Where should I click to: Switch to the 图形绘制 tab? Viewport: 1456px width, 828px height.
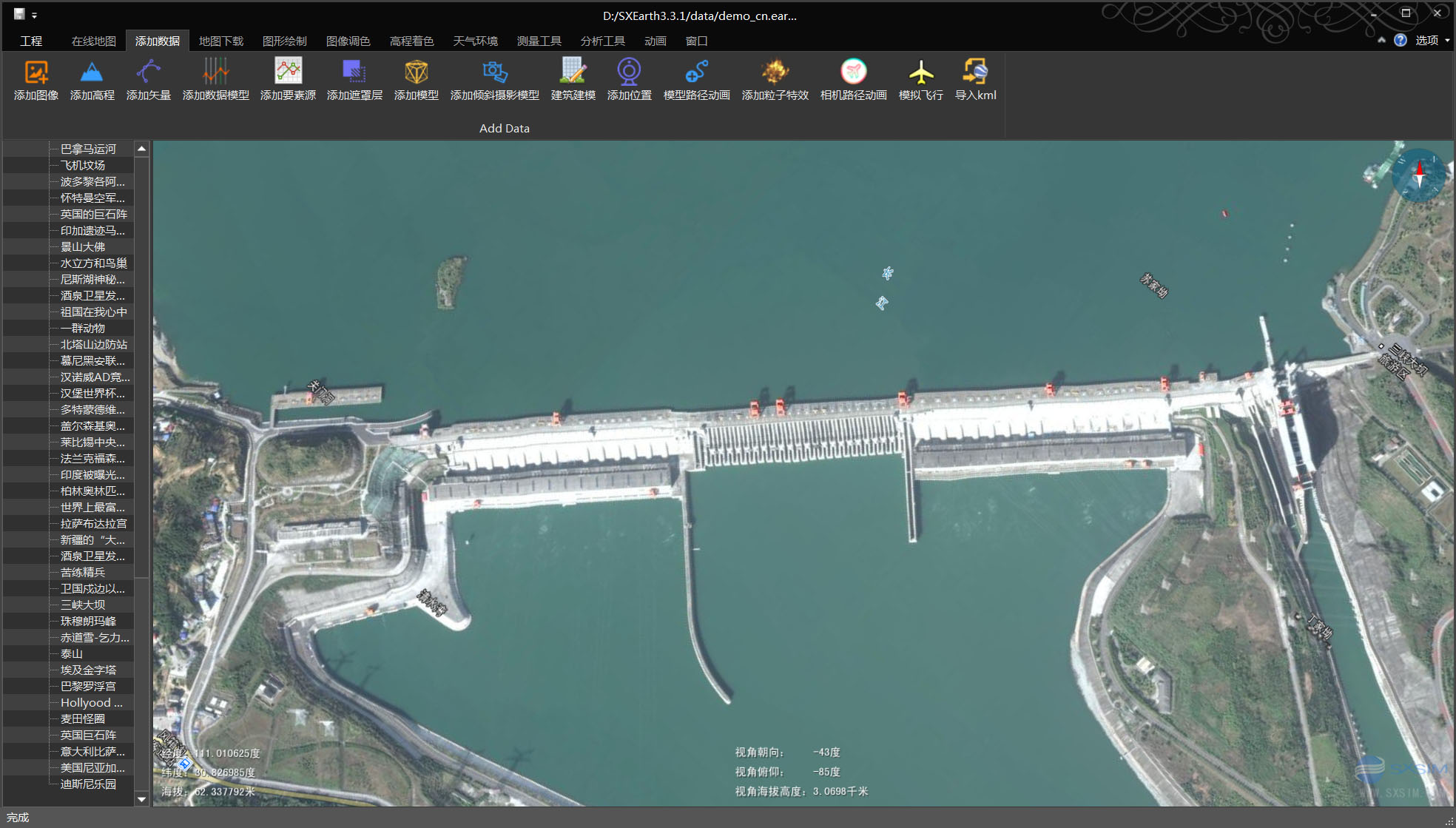285,41
